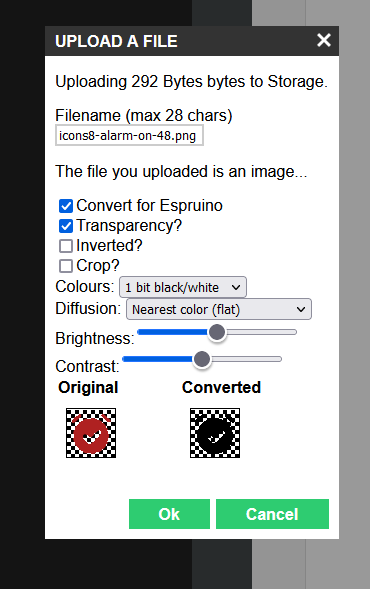
Task: Click the Transparency? label text
Action: click(x=129, y=225)
